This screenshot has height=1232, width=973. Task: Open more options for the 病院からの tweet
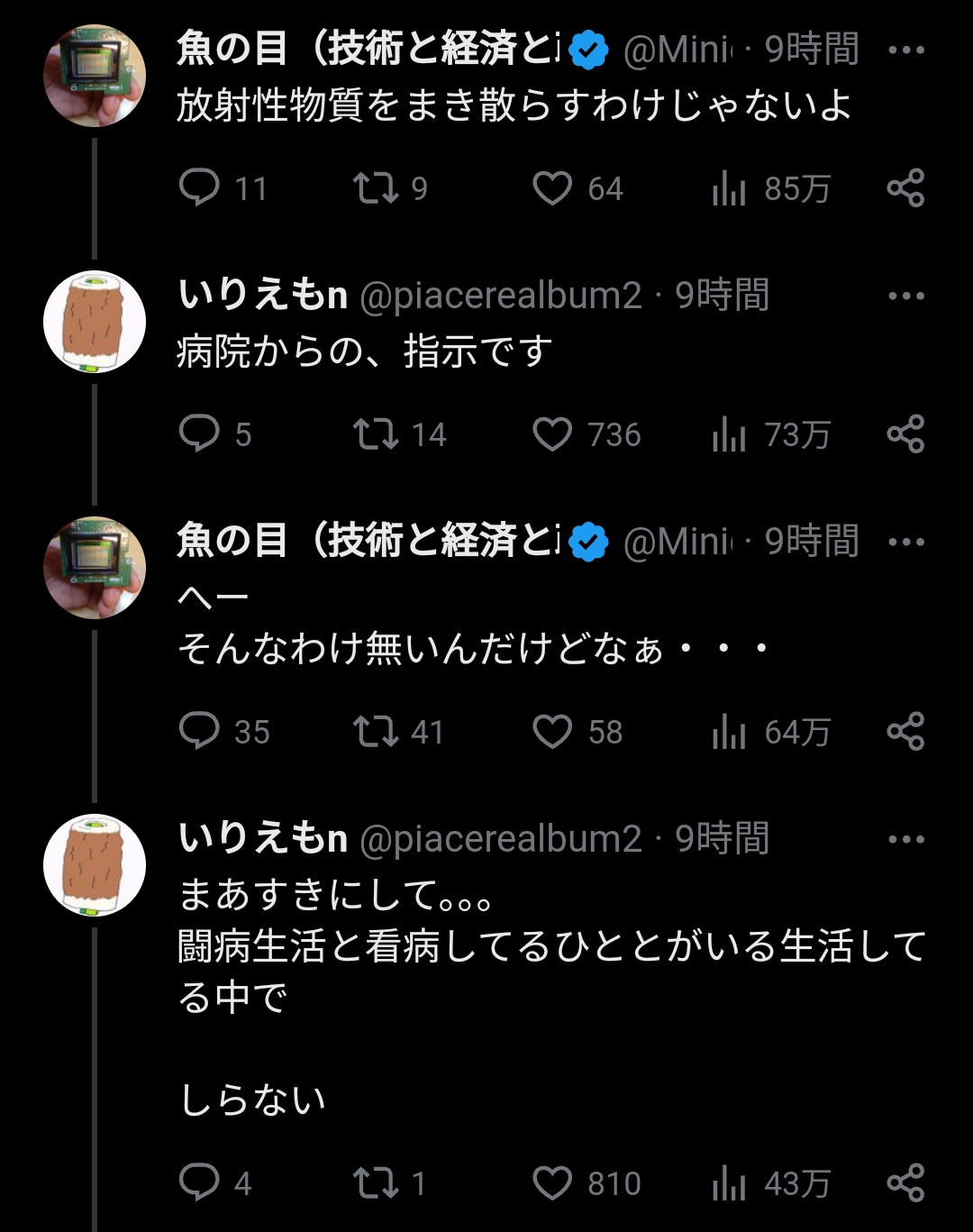pyautogui.click(x=905, y=297)
